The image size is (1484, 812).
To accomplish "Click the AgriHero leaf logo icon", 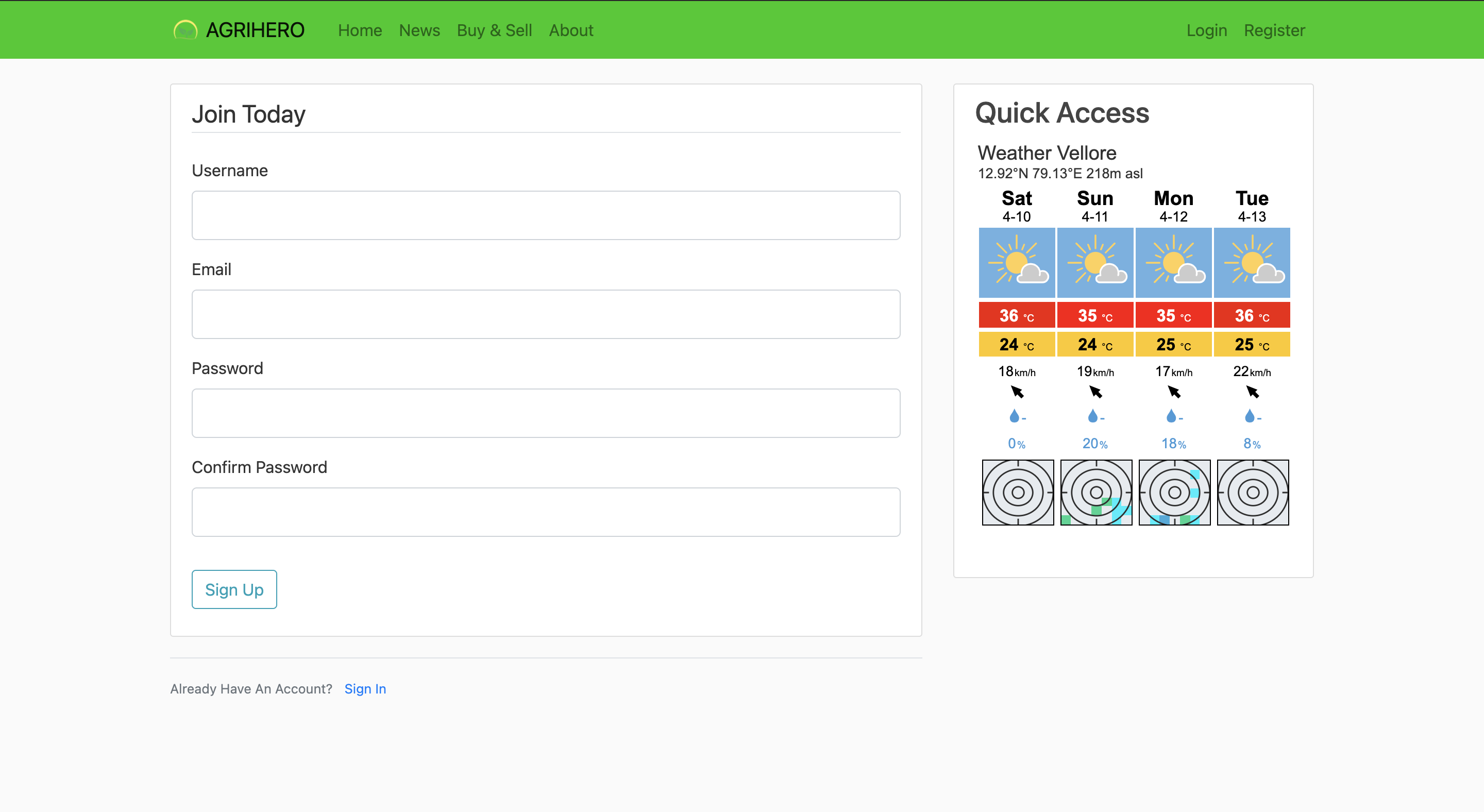I will tap(185, 30).
